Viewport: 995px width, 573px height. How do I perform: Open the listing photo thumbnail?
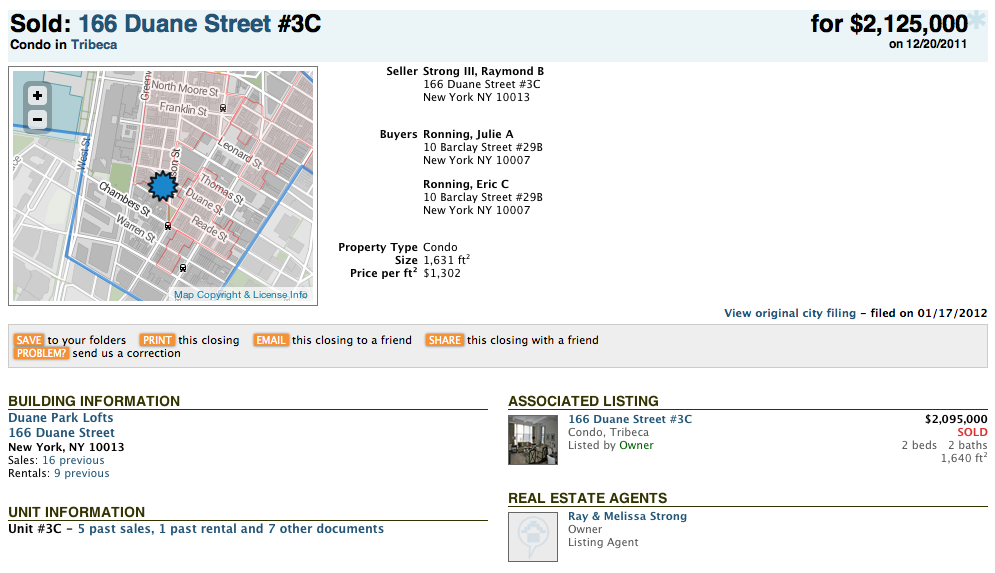(533, 440)
